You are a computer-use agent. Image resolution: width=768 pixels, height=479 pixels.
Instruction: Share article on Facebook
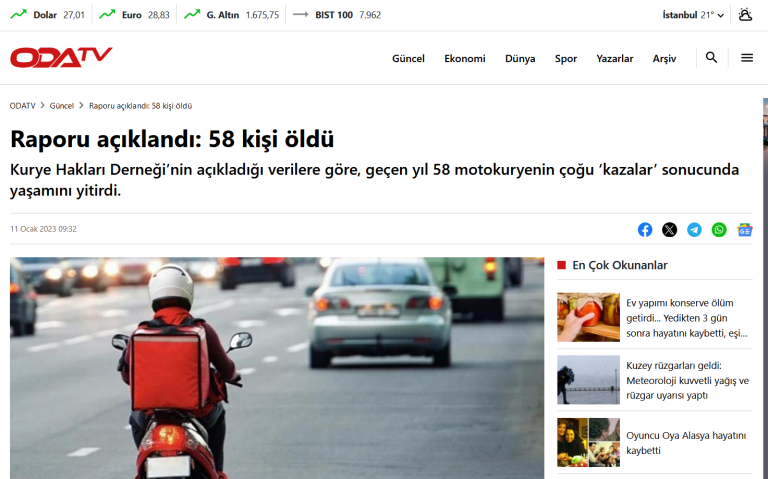[645, 229]
